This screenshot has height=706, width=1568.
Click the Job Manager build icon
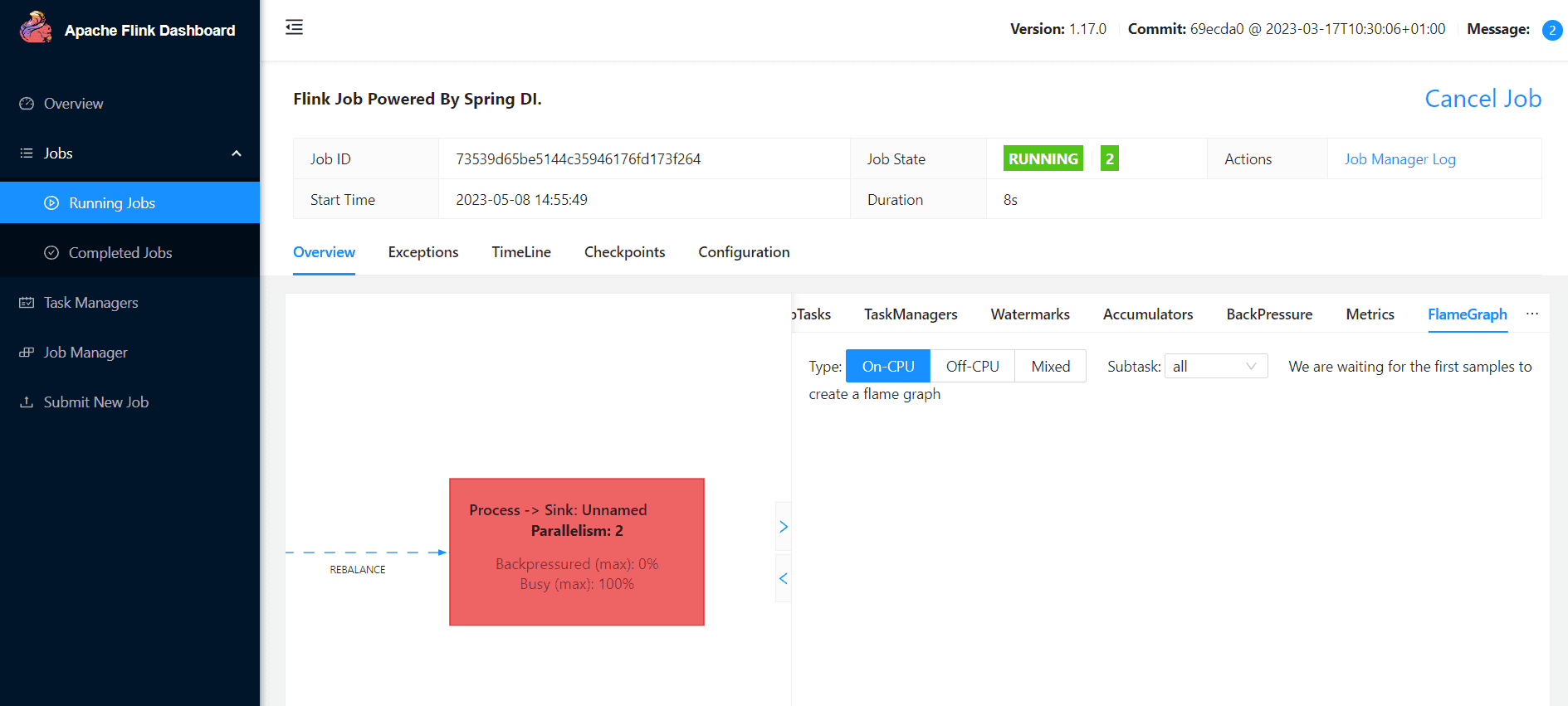[x=27, y=353]
